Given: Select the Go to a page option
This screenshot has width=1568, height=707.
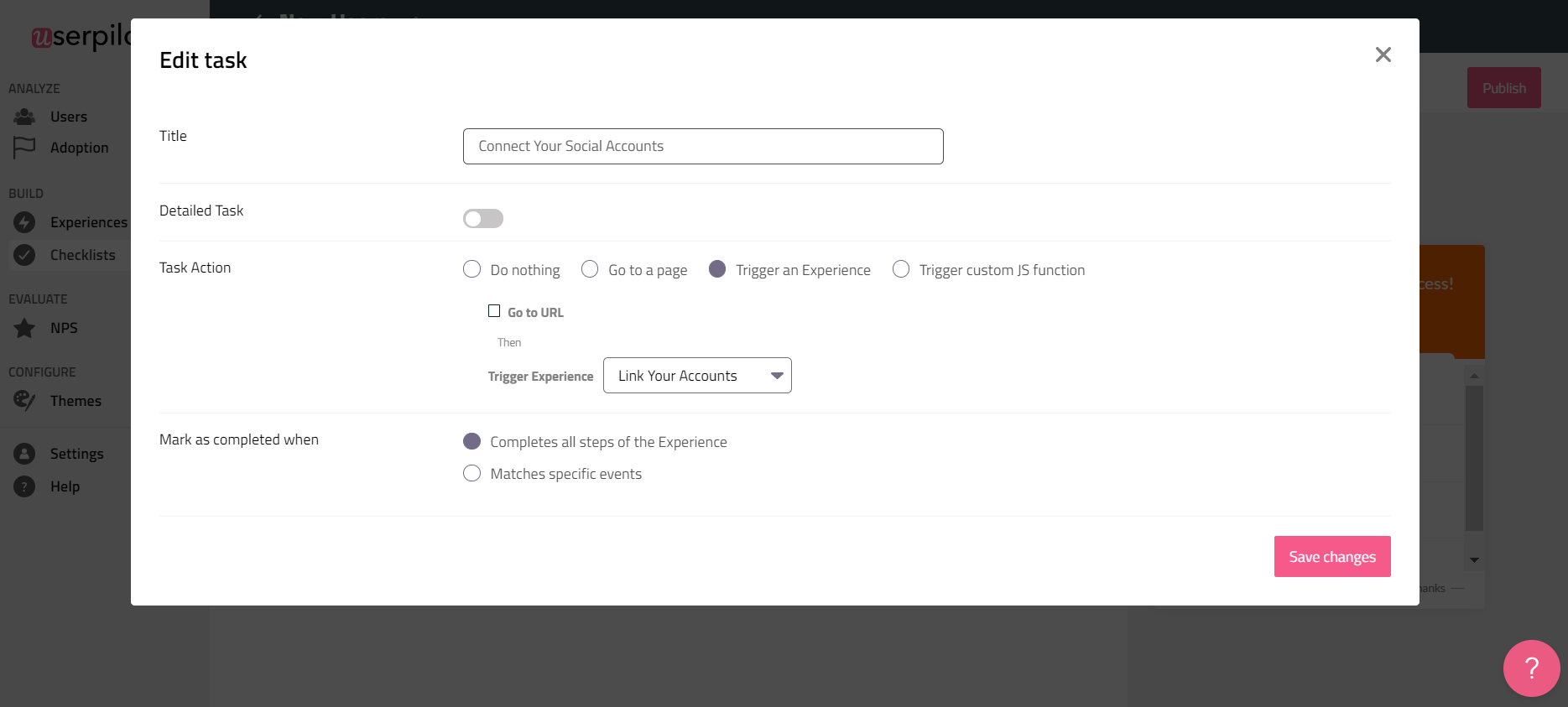Looking at the screenshot, I should point(590,269).
